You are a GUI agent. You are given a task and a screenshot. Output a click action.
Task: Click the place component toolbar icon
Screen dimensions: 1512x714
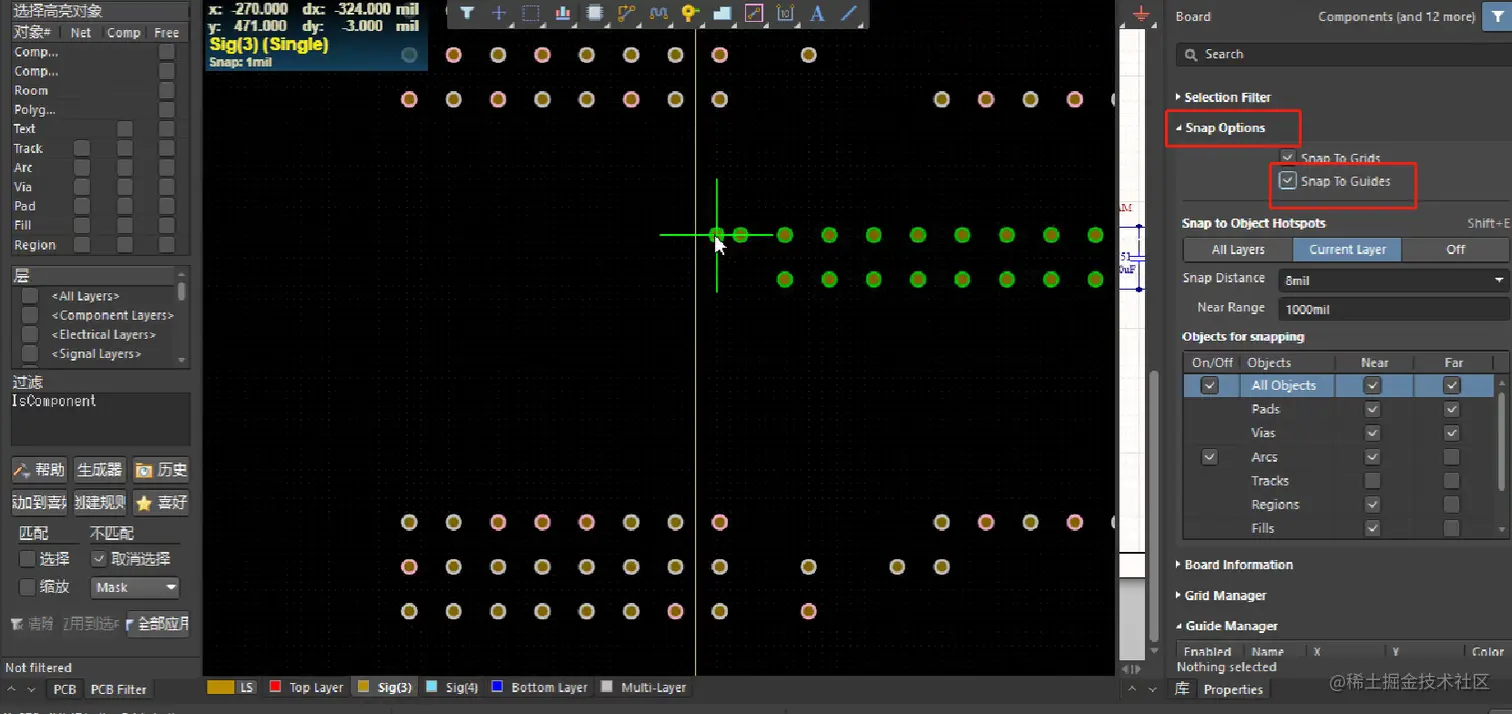(595, 14)
